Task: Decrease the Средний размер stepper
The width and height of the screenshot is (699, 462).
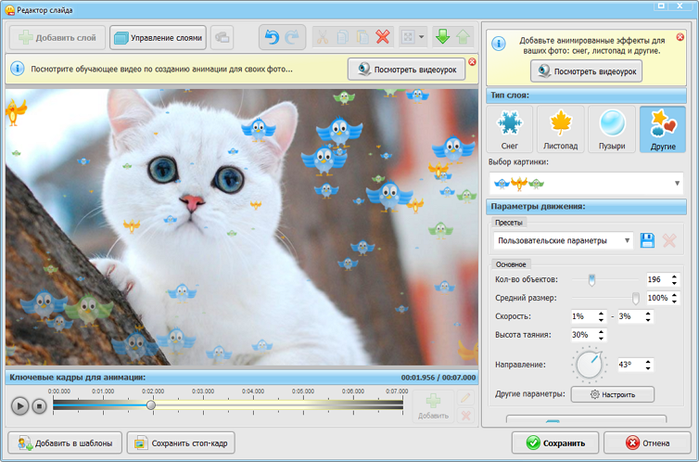Action: (674, 301)
